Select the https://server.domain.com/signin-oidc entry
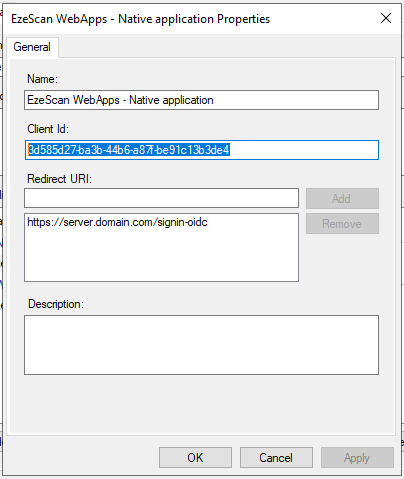This screenshot has height=479, width=404. [x=117, y=222]
